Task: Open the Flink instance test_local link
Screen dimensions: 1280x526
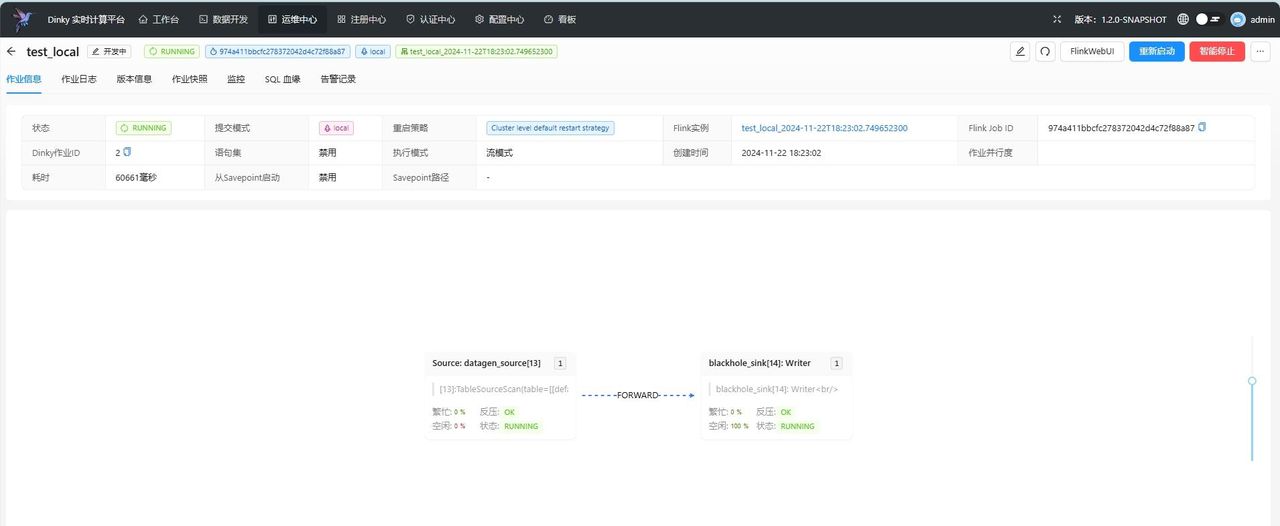Action: pyautogui.click(x=824, y=128)
